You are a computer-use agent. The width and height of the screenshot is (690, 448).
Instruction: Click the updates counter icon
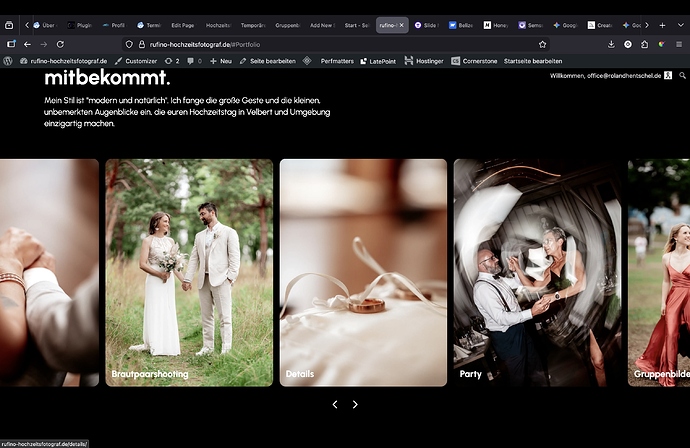click(x=171, y=61)
